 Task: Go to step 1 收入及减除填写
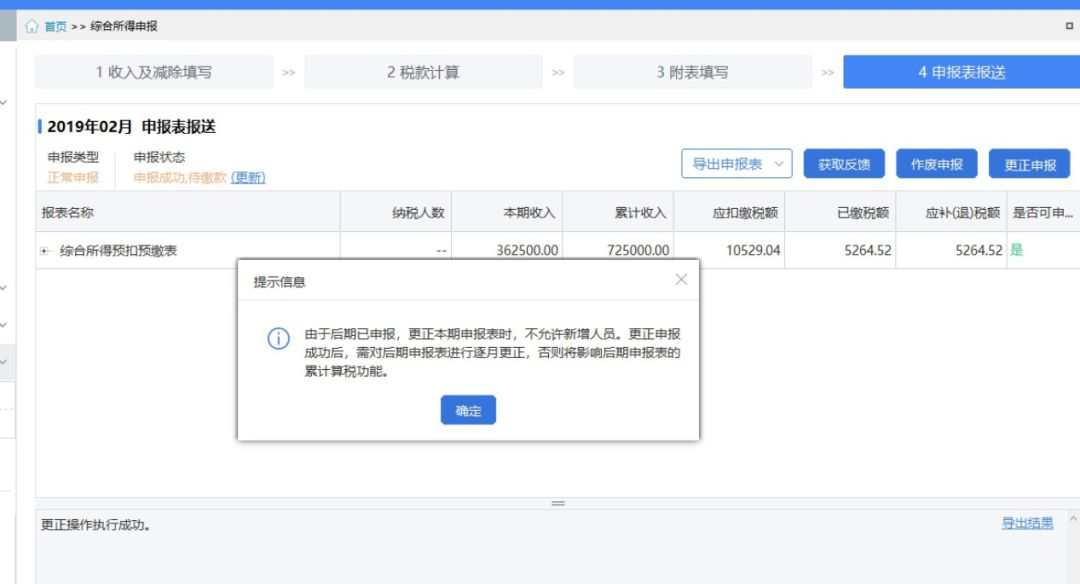click(x=154, y=72)
